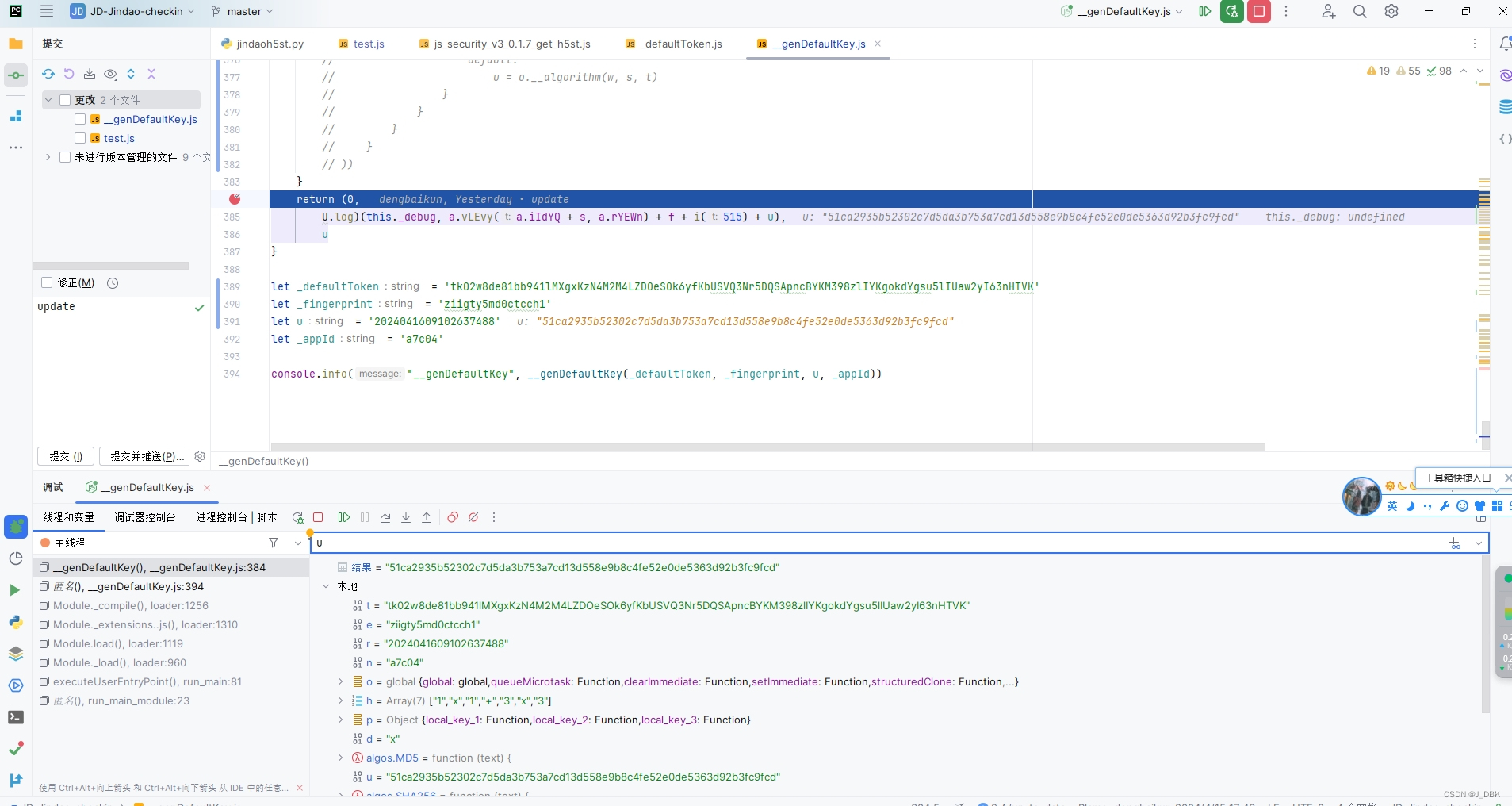Check __genDefaultKey.js in changes list
This screenshot has height=806, width=1512.
click(x=80, y=119)
